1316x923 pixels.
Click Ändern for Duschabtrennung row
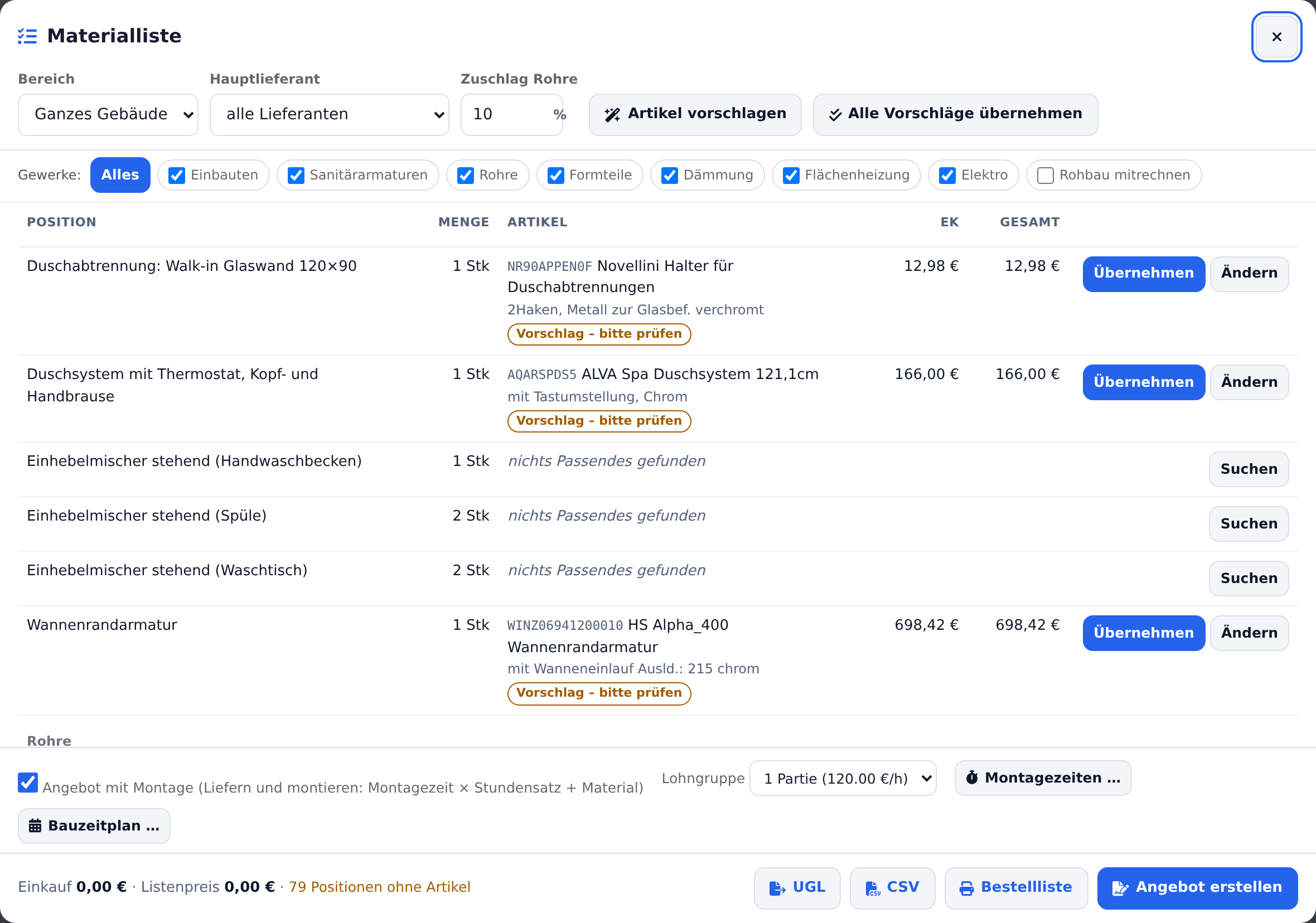coord(1249,274)
